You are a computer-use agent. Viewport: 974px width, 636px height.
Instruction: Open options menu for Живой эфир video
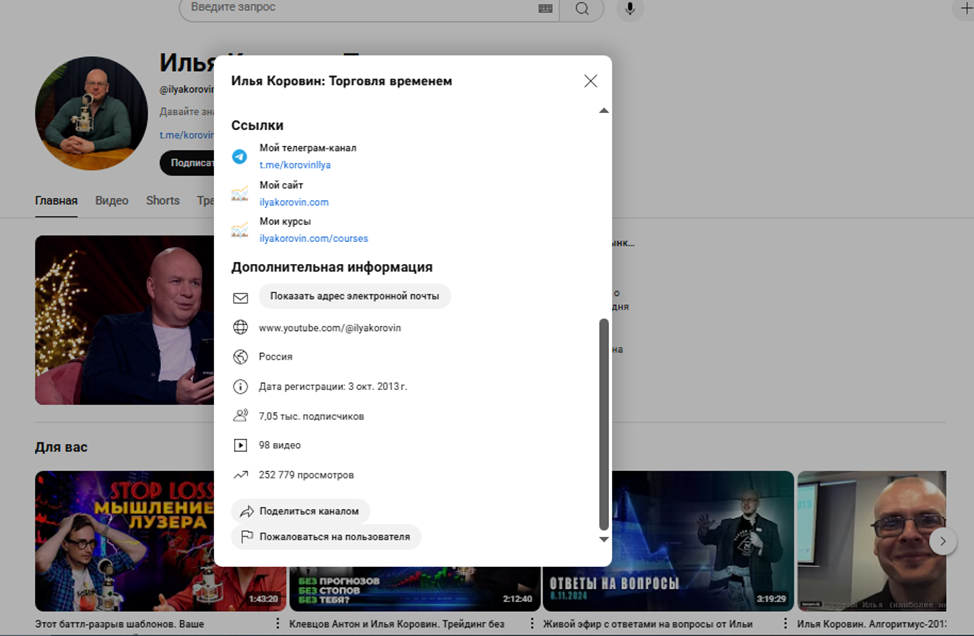tap(785, 624)
